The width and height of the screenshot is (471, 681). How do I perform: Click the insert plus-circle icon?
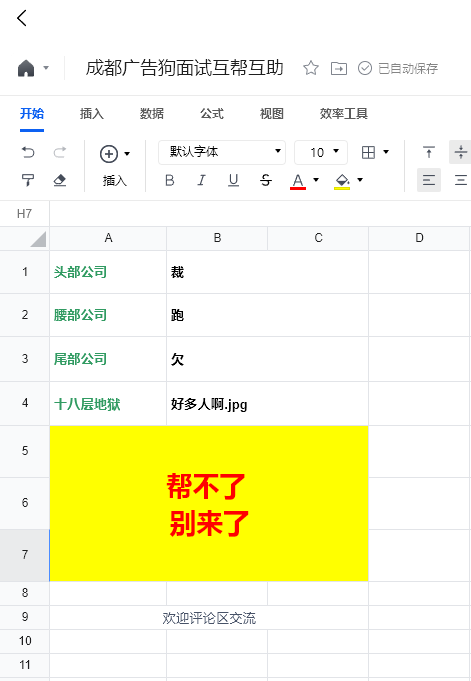[109, 154]
